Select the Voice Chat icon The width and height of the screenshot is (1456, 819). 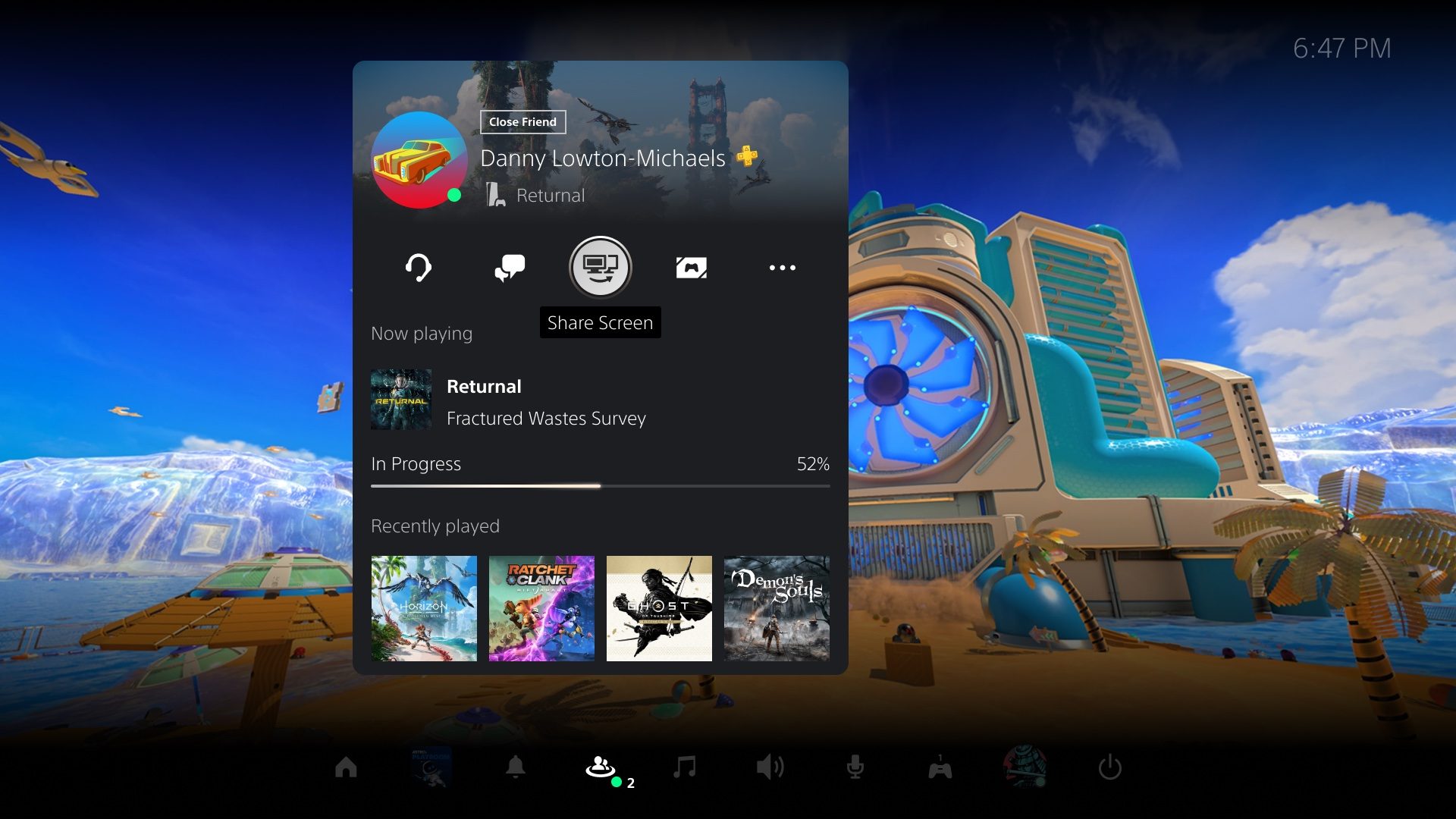(418, 266)
